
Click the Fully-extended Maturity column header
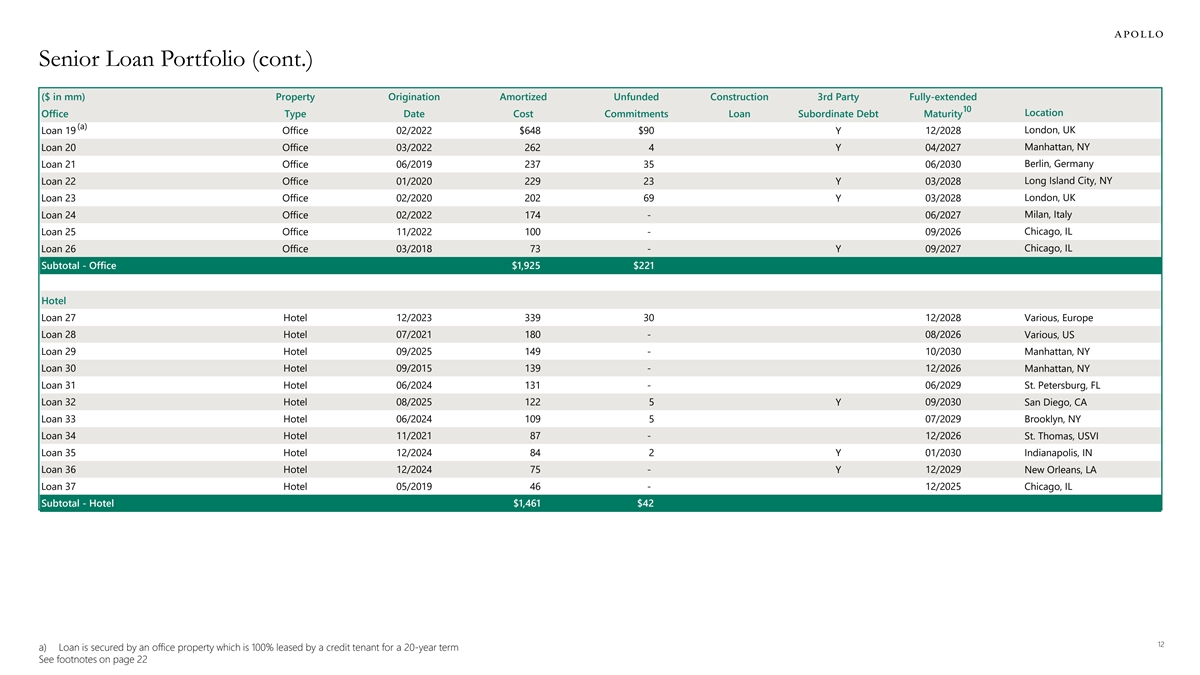942,105
